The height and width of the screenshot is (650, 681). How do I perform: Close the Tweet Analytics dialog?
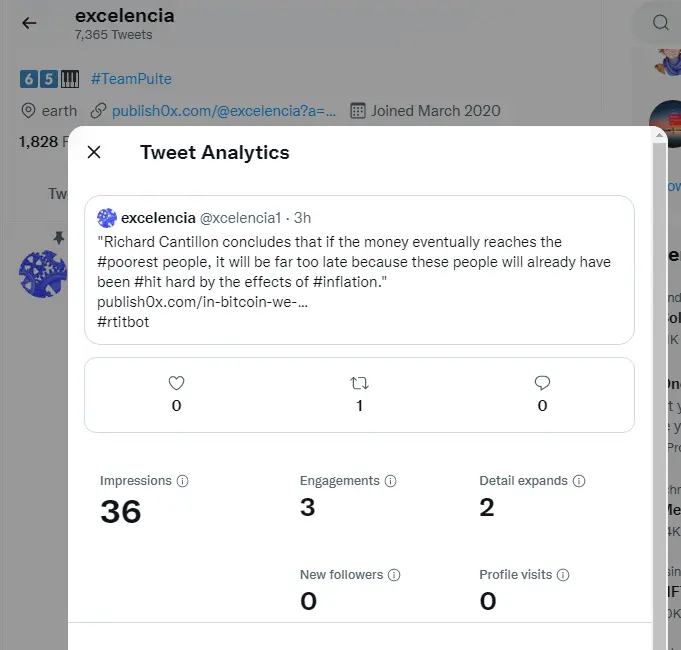point(94,152)
